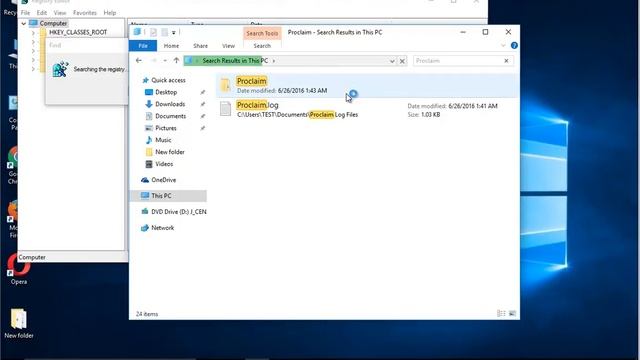Switch to the Home ribbon tab

[x=171, y=46]
